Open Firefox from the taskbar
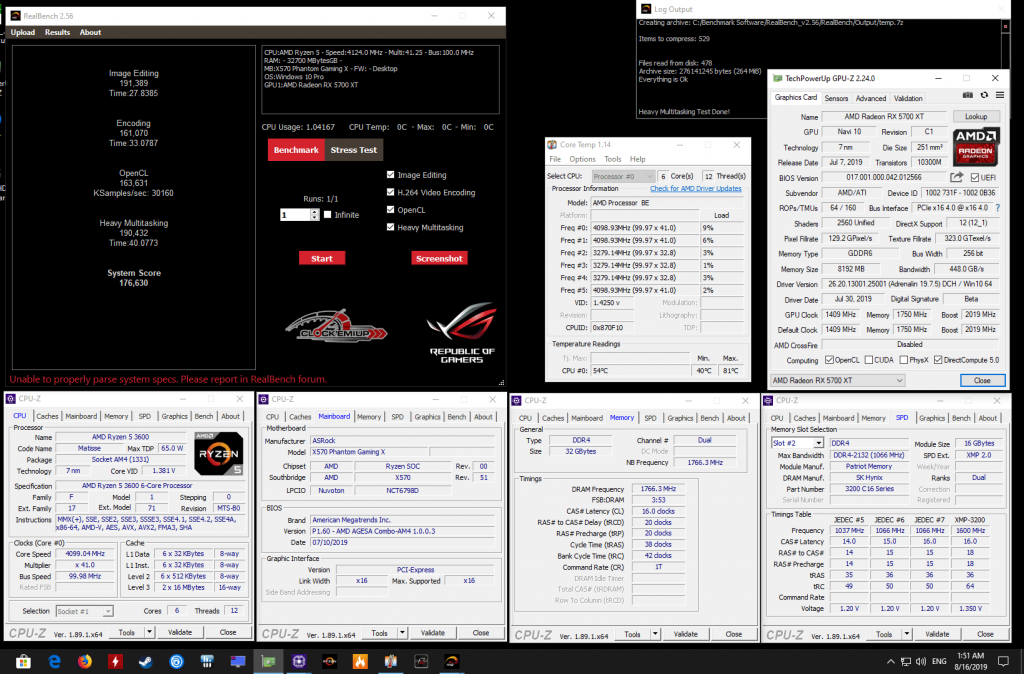 [84, 661]
